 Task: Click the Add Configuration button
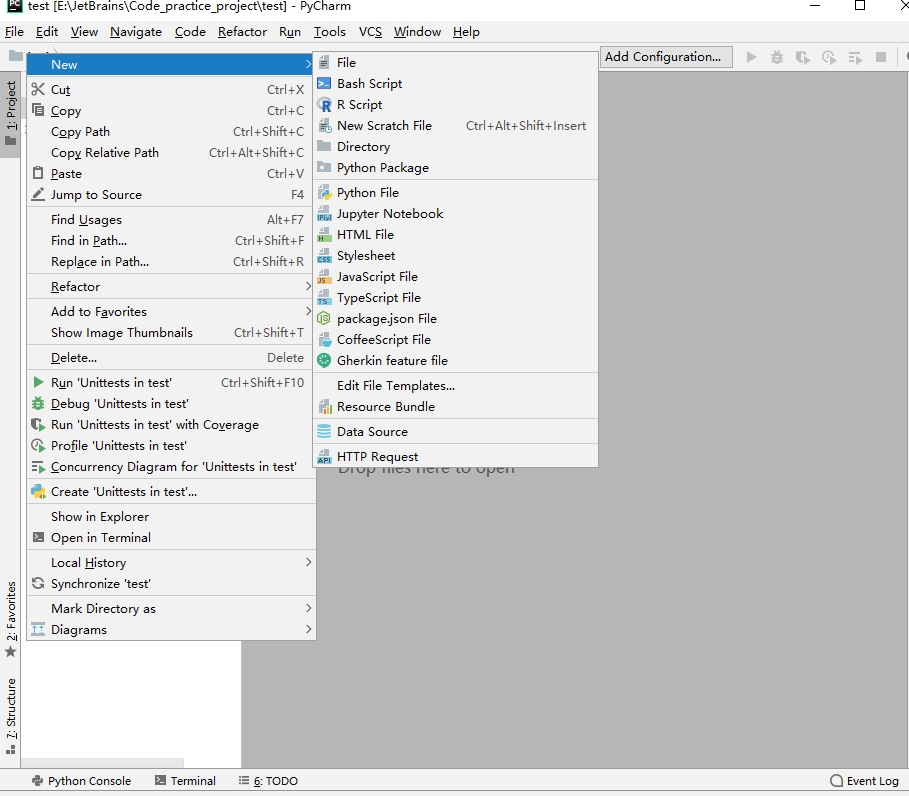click(663, 57)
